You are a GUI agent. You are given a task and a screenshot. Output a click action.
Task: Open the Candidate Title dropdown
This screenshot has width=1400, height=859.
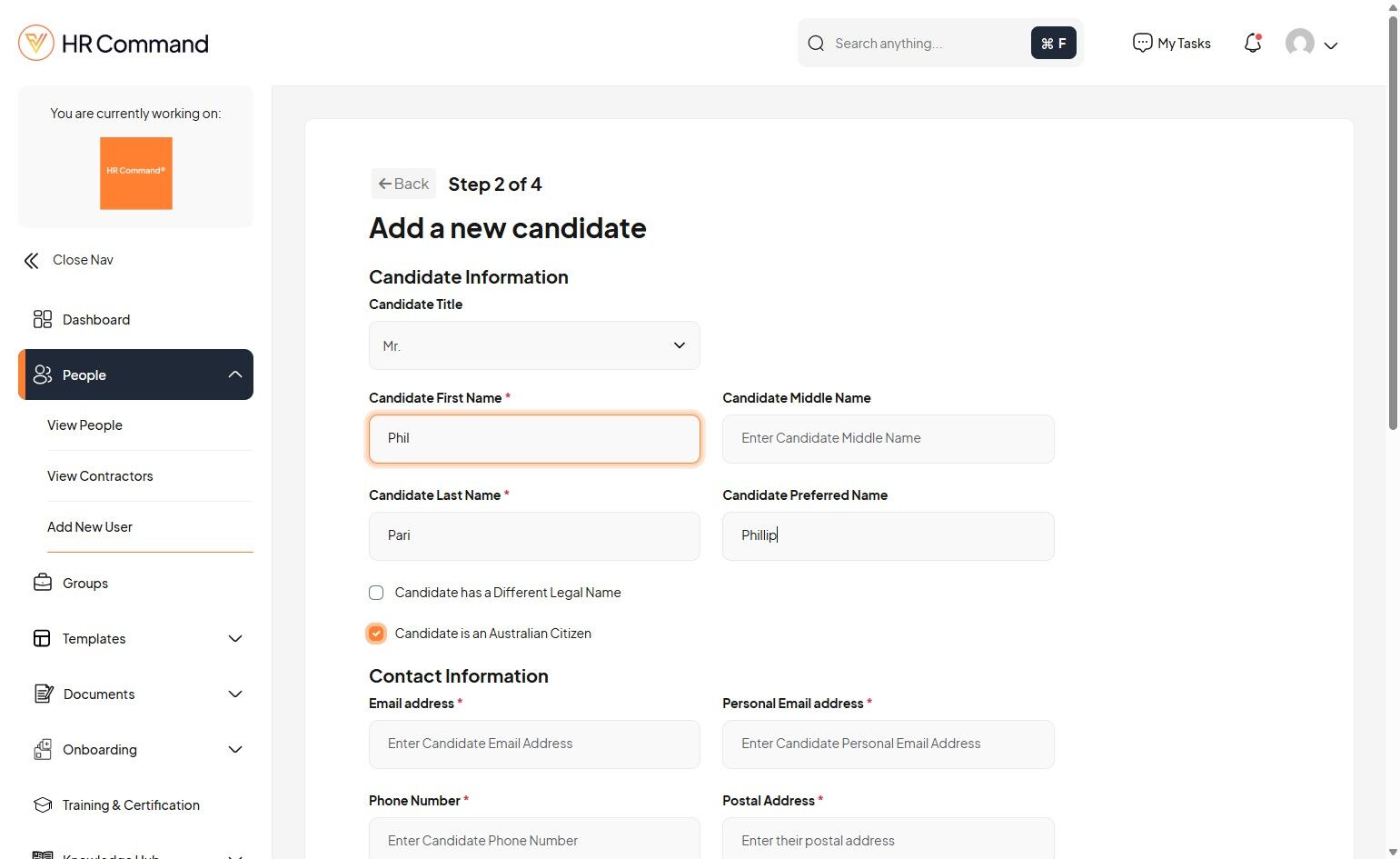pyautogui.click(x=534, y=345)
